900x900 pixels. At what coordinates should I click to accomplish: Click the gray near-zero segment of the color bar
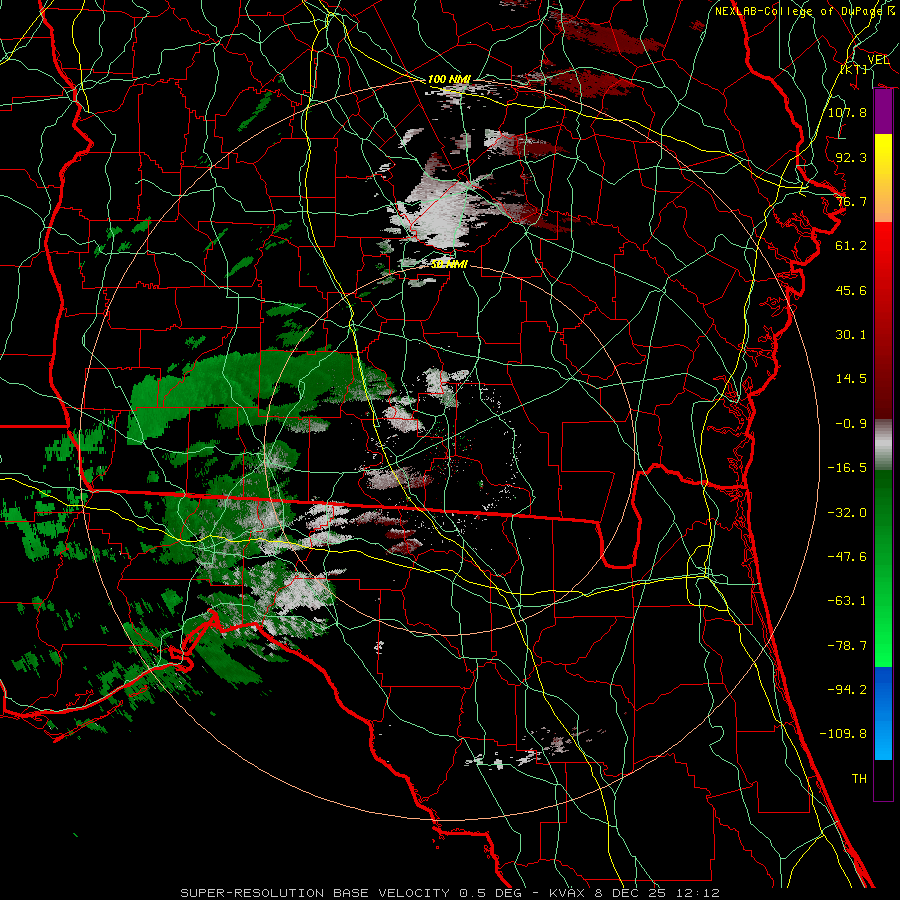tap(883, 445)
